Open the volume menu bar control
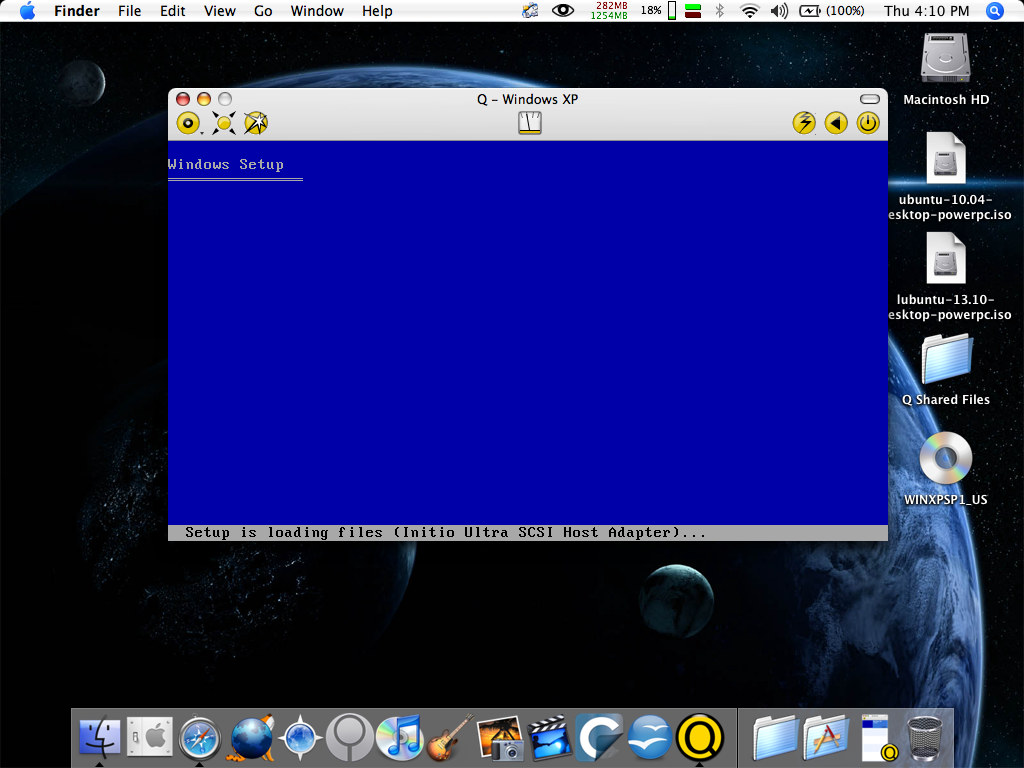1024x768 pixels. click(779, 11)
